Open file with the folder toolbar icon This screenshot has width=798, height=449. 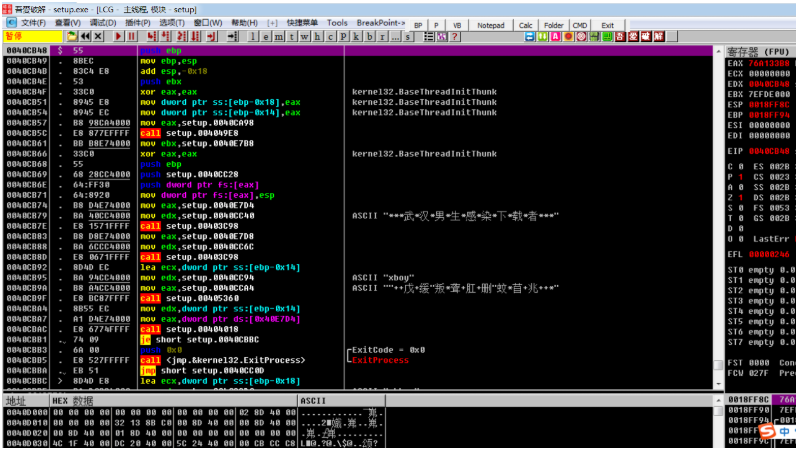coord(72,37)
